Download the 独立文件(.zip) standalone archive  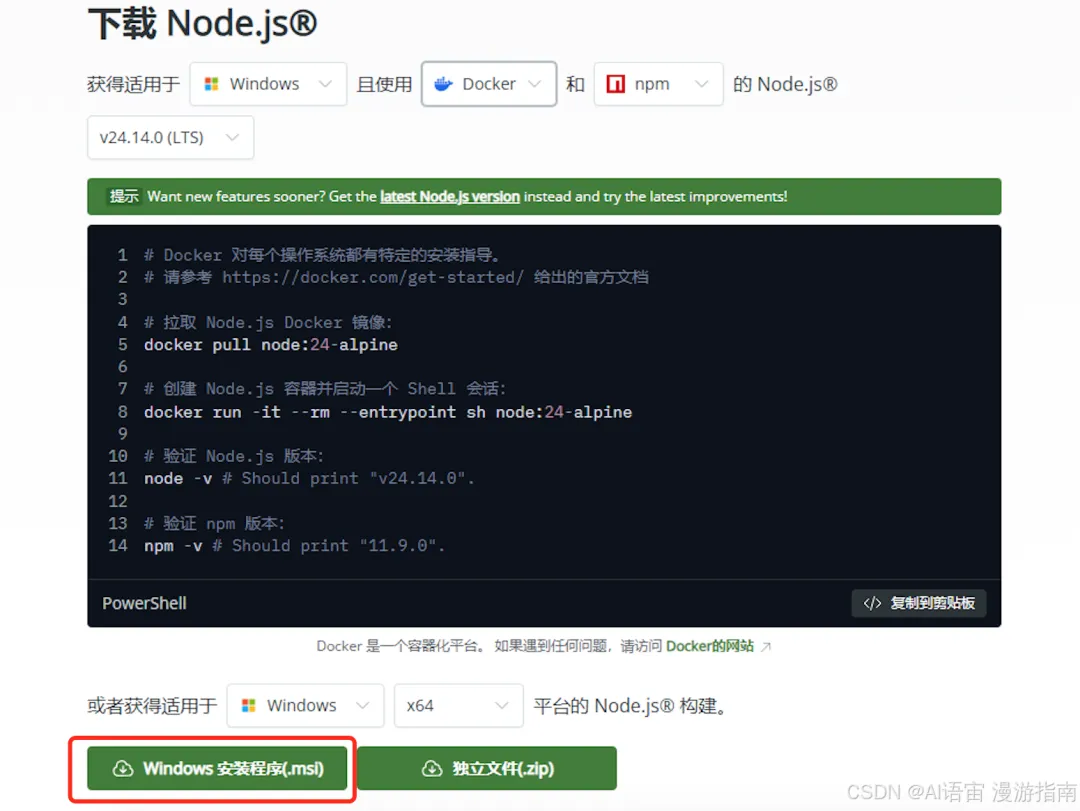(x=487, y=768)
